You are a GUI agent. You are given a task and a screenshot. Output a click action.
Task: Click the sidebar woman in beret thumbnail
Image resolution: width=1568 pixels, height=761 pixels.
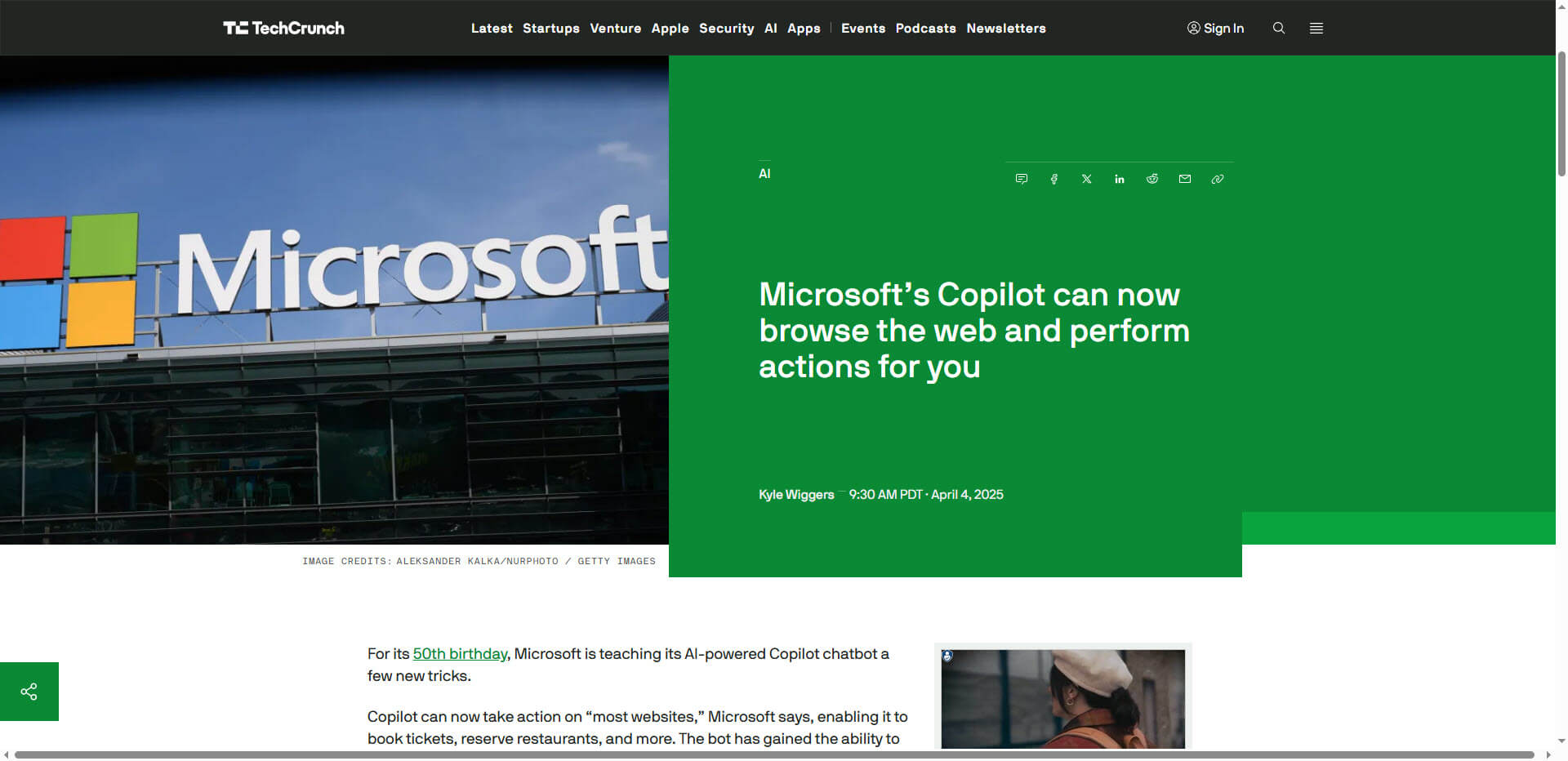click(x=1062, y=698)
